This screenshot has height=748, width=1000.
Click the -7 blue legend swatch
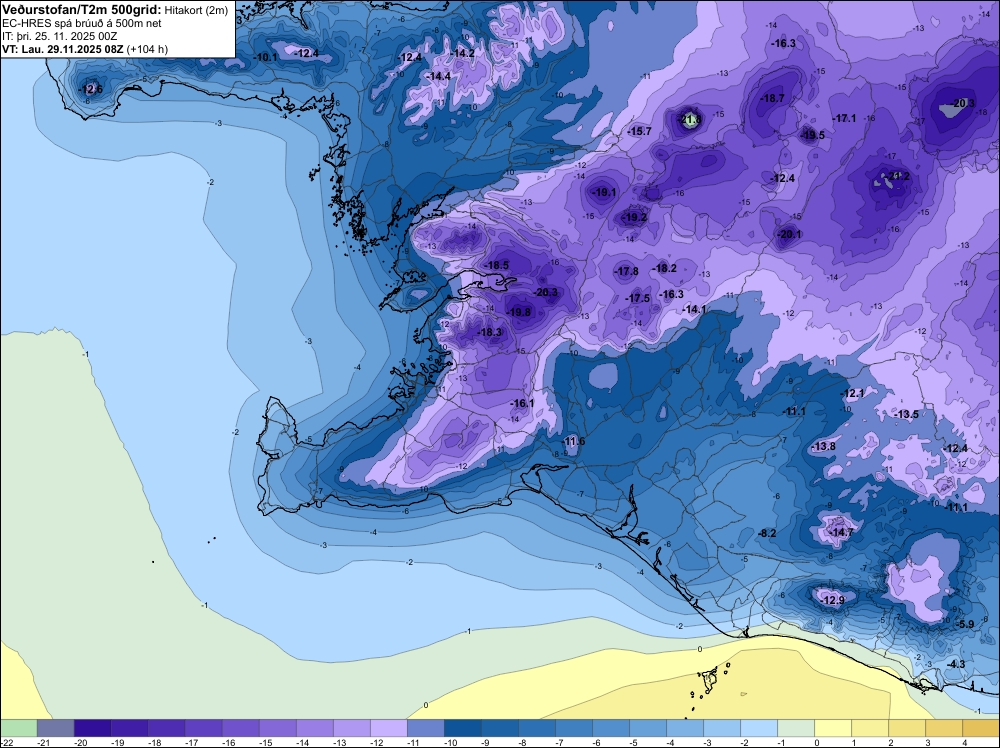[x=573, y=728]
